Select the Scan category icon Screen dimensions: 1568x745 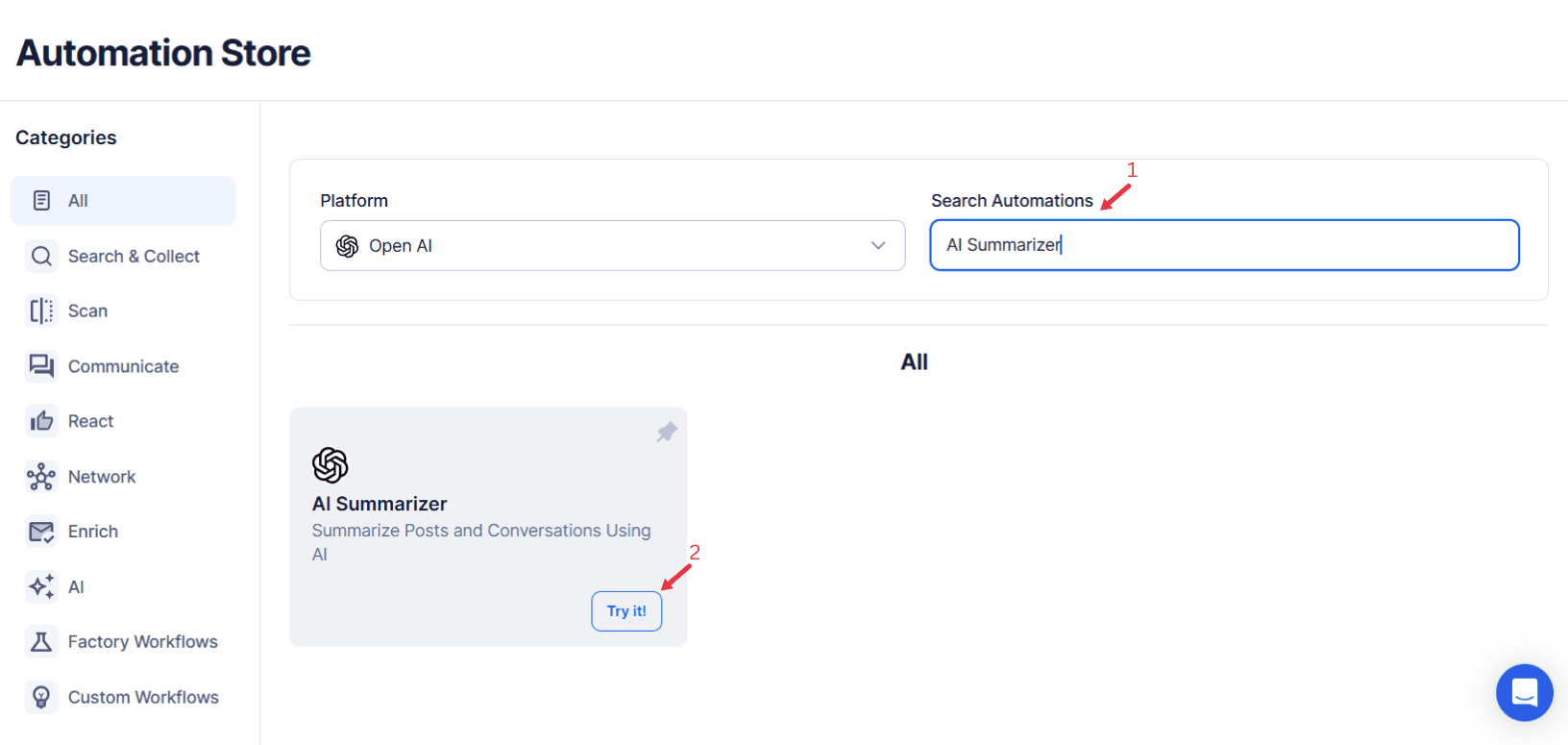click(x=40, y=310)
